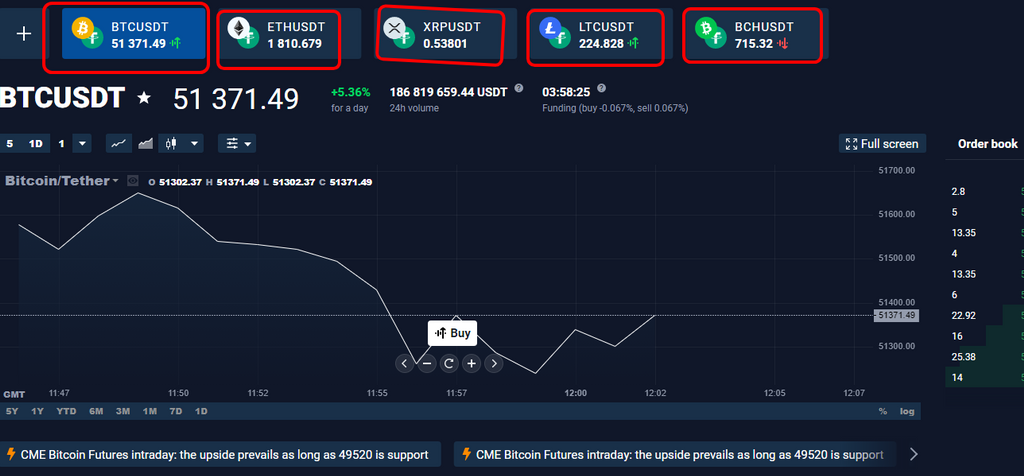Select the 1Y date range

pos(37,411)
